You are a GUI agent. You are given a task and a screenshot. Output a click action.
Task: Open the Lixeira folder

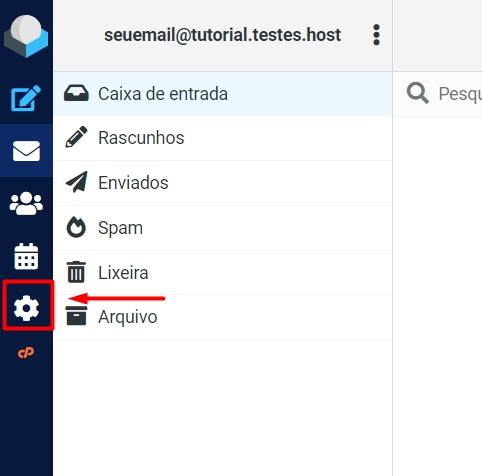coord(223,273)
